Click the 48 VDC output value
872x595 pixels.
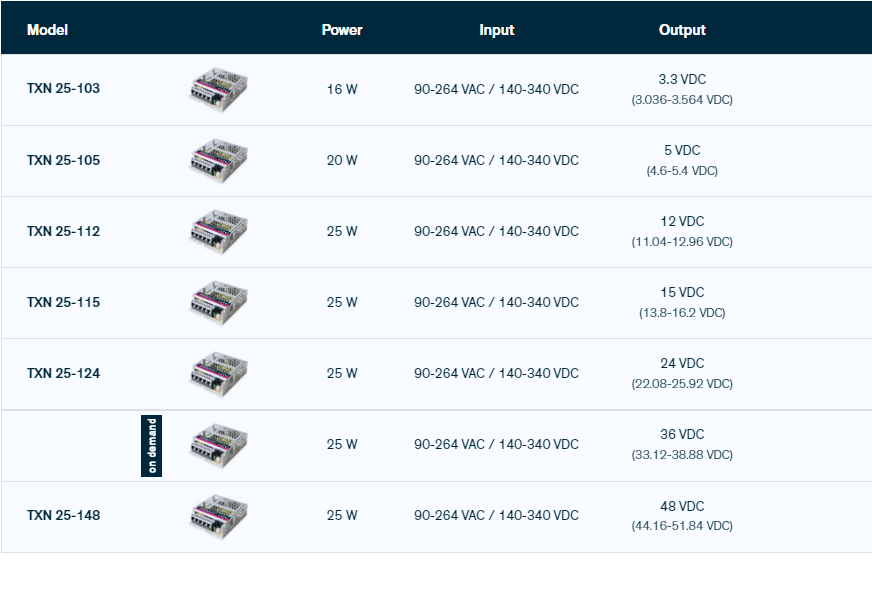(682, 506)
